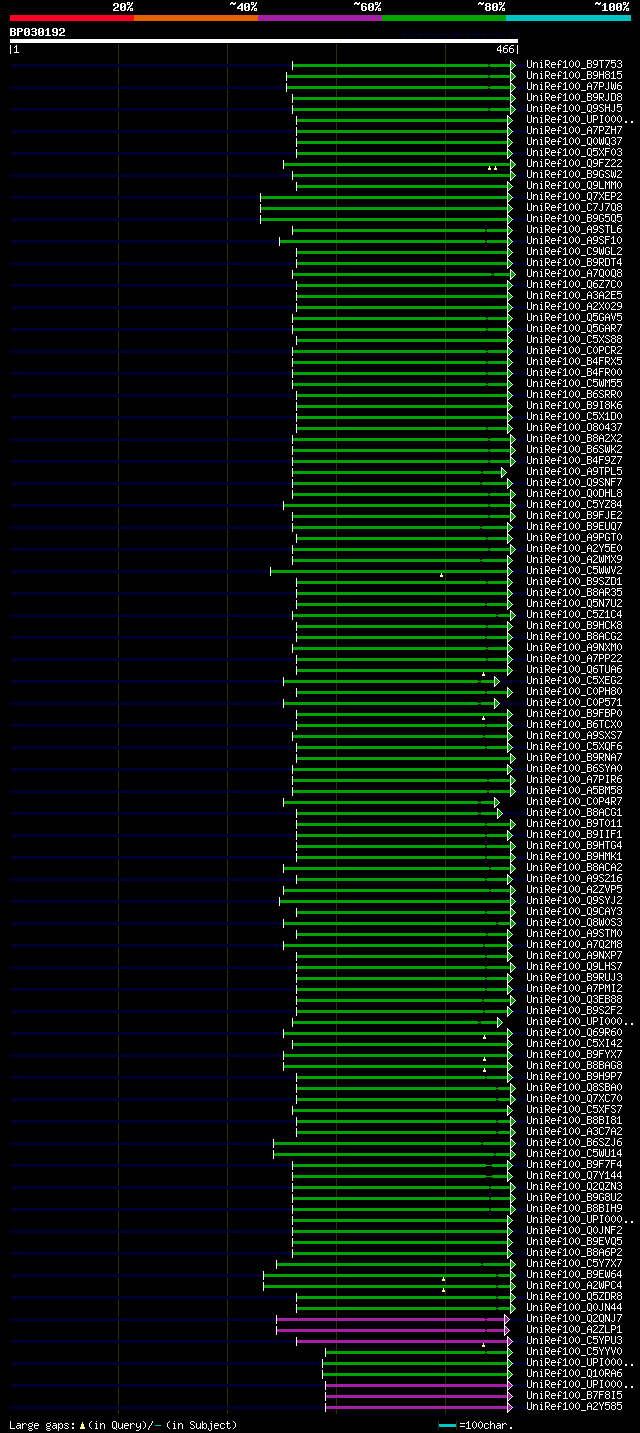The height and width of the screenshot is (1433, 640).
Task: Click hit label UniRef100_Q8W0S3
Action: point(574,923)
